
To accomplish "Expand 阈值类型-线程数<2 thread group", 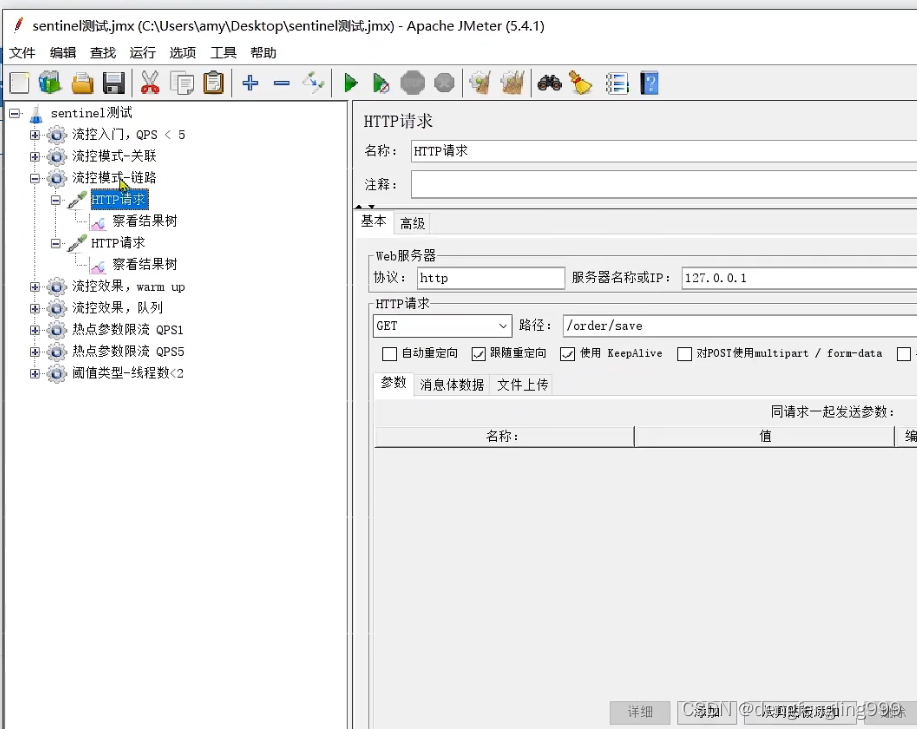I will [x=35, y=373].
